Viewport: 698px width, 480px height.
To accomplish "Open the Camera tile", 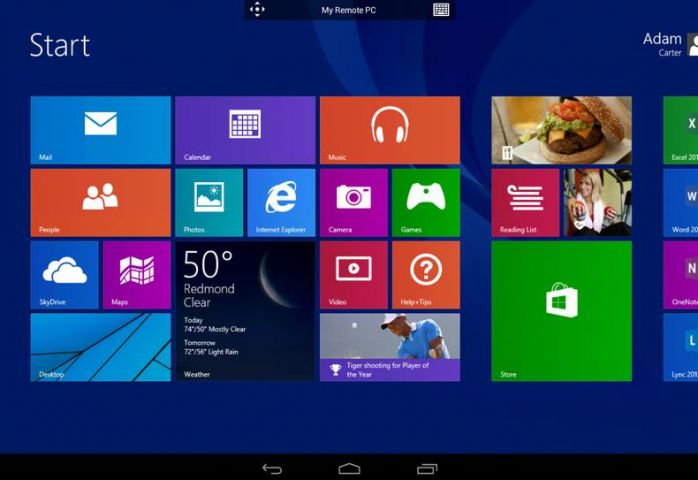I will pos(353,202).
